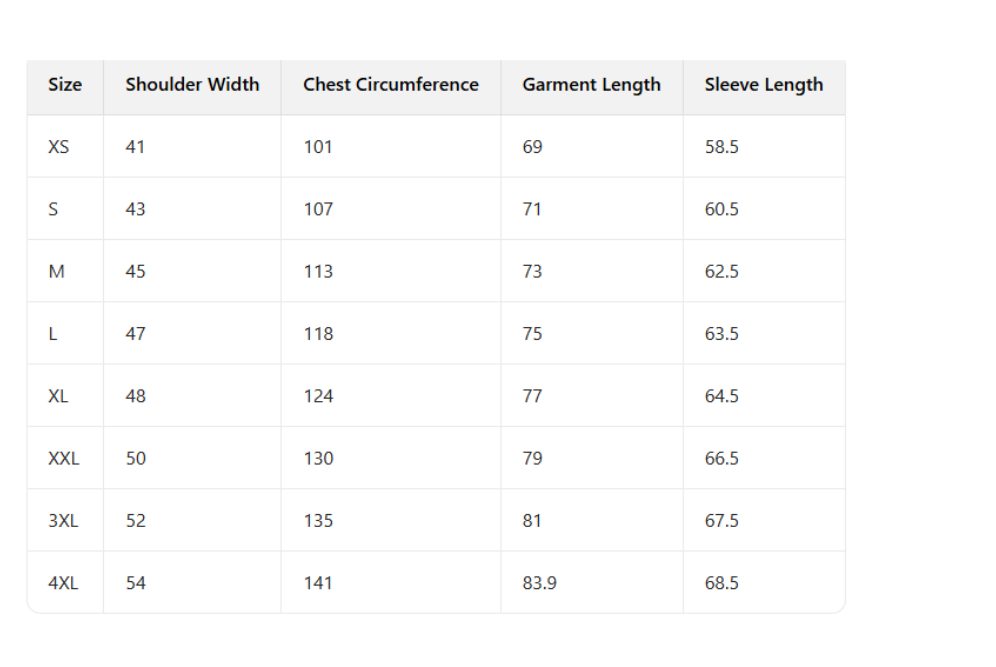
Task: Select the 3XL size cell
Action: [x=63, y=521]
